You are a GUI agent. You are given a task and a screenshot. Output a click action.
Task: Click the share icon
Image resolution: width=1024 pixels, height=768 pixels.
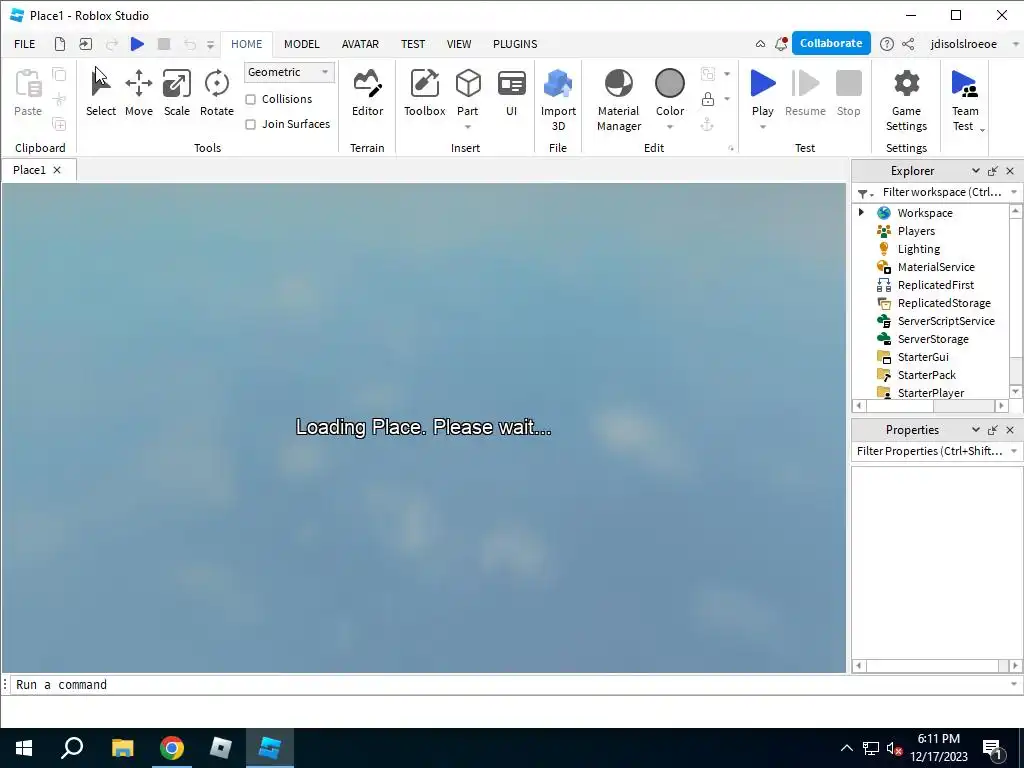pos(908,44)
